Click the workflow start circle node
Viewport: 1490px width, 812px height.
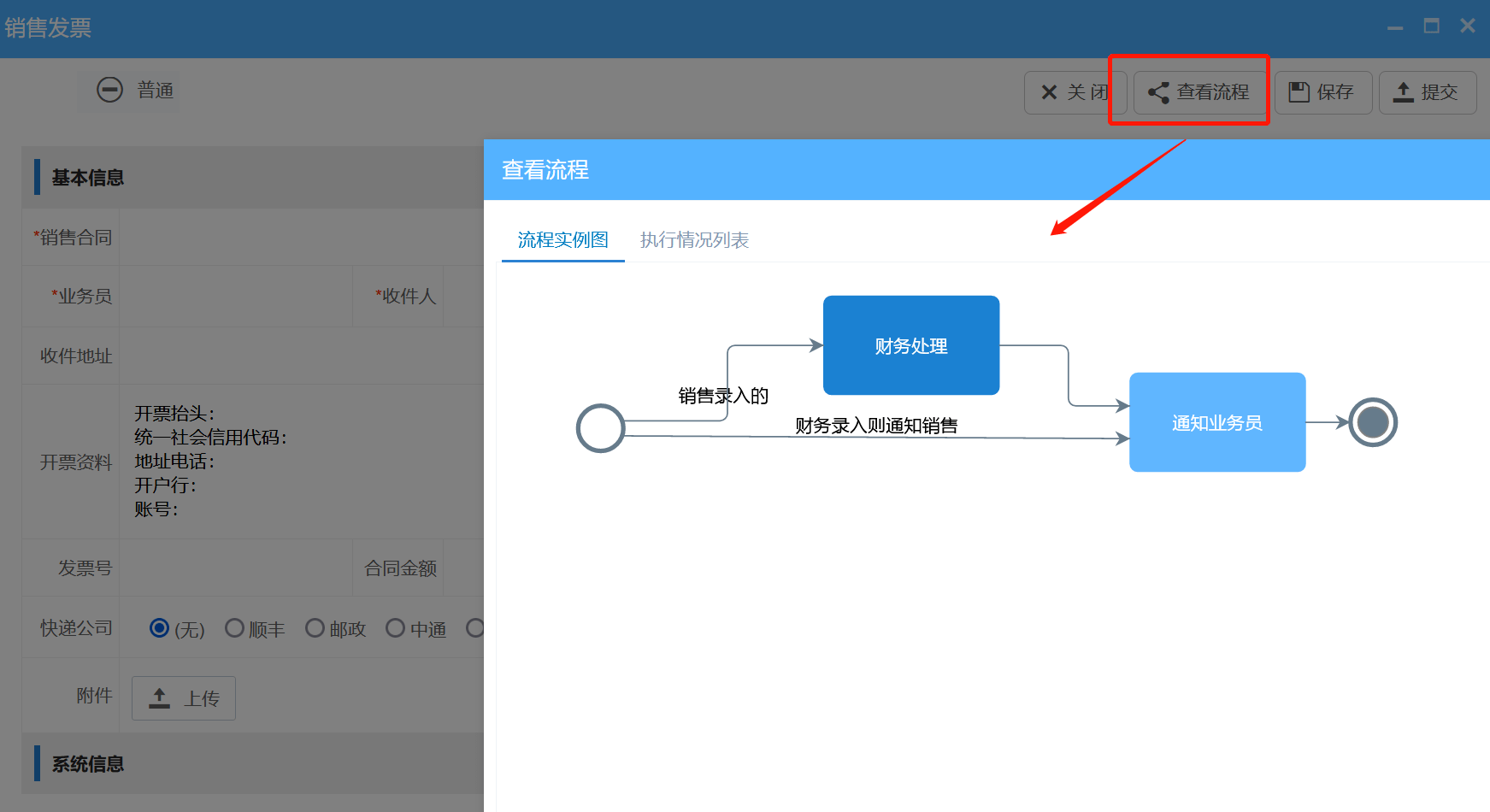(600, 428)
